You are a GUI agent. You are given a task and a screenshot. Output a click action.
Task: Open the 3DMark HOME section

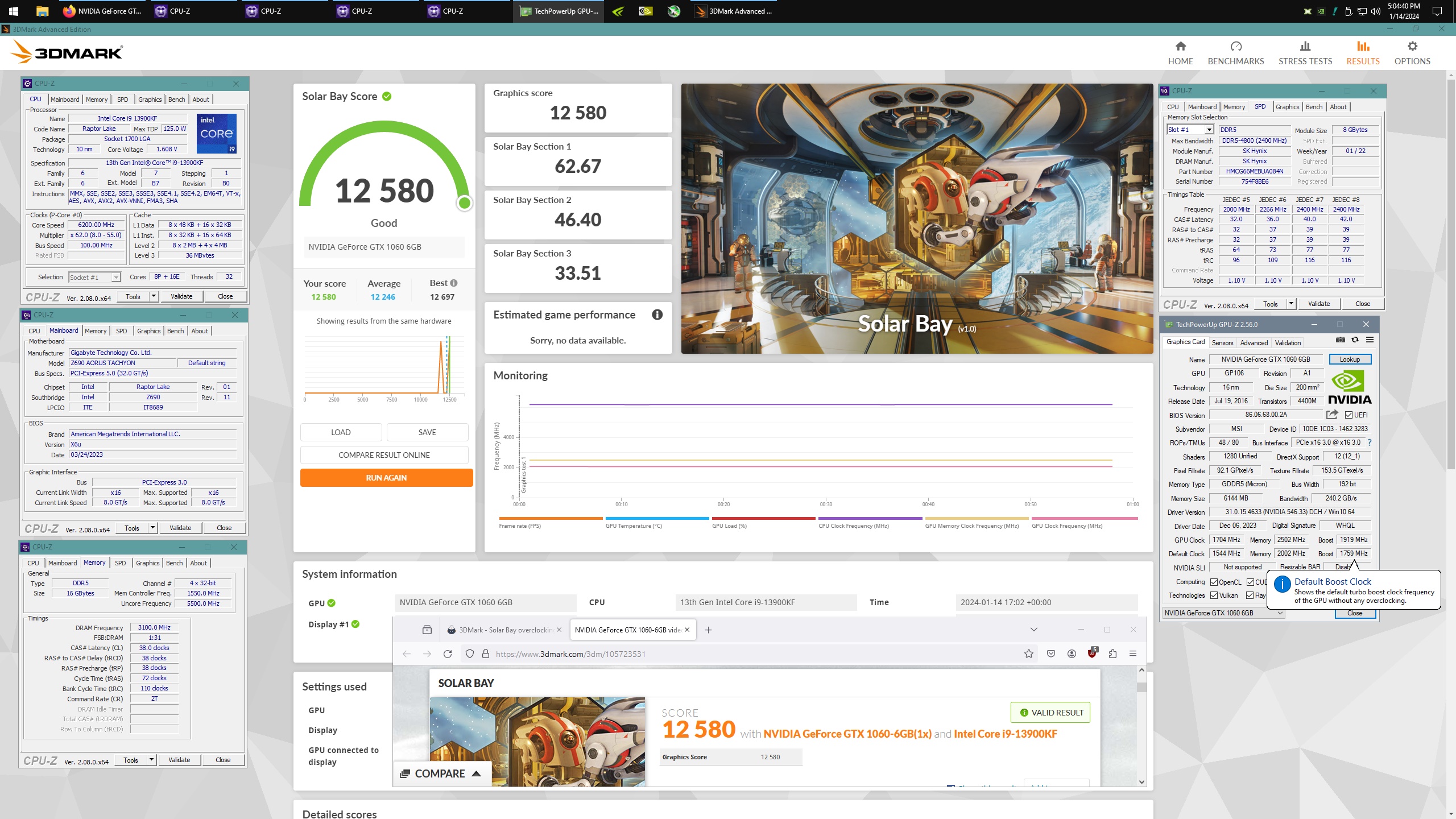coord(1180,53)
